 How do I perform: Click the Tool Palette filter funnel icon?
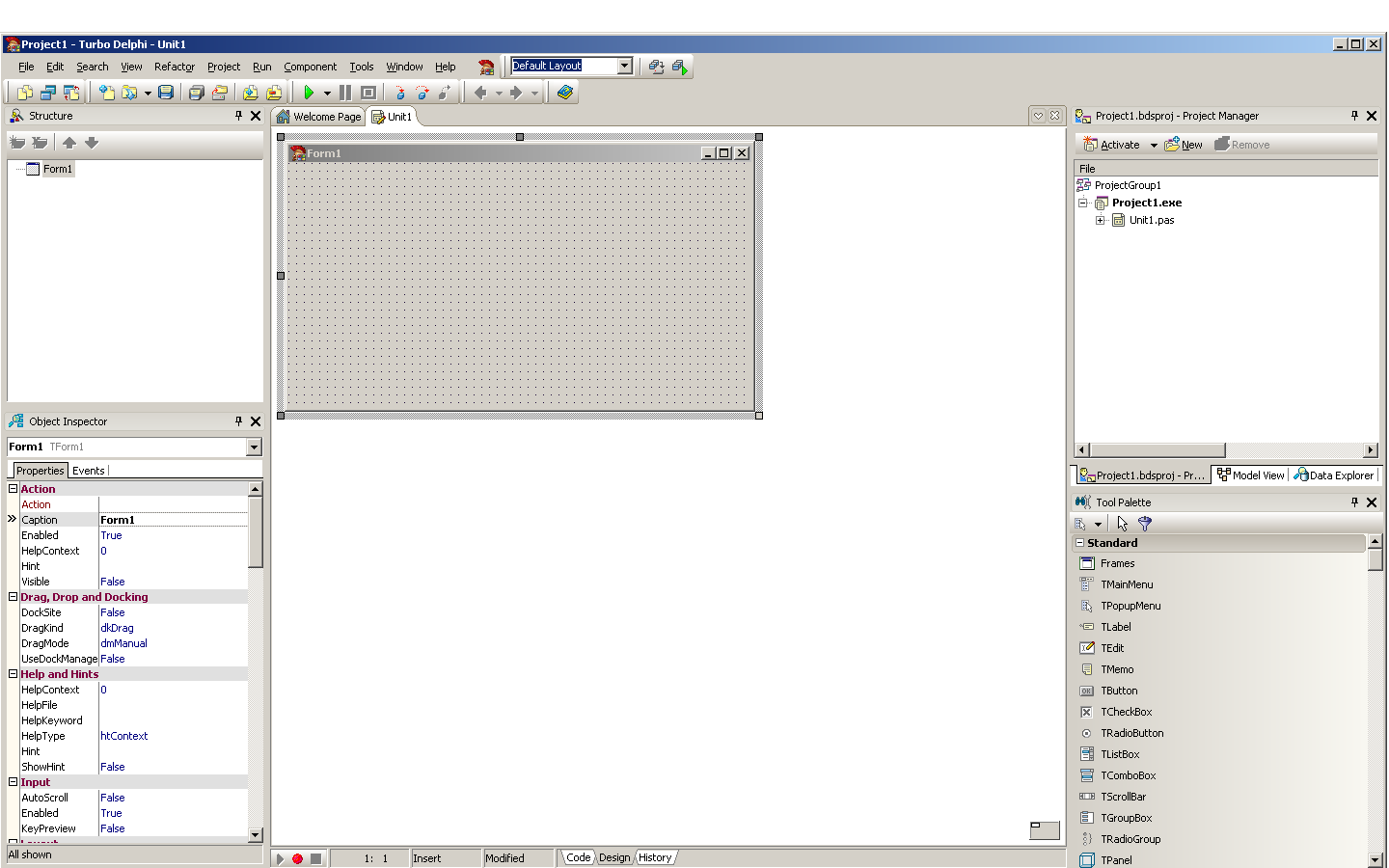click(x=1145, y=524)
